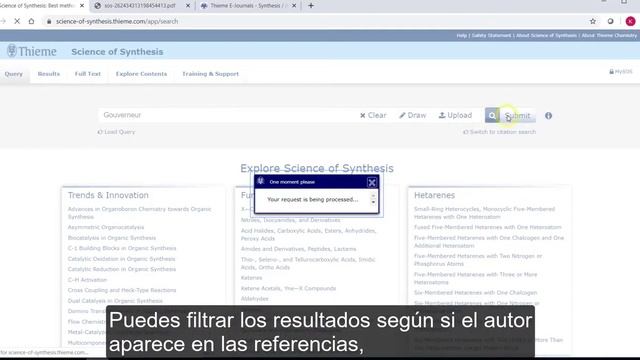Switch to Thieme E-Journals Synthesis tab
Screen dimensions: 640x360
[x=245, y=6]
